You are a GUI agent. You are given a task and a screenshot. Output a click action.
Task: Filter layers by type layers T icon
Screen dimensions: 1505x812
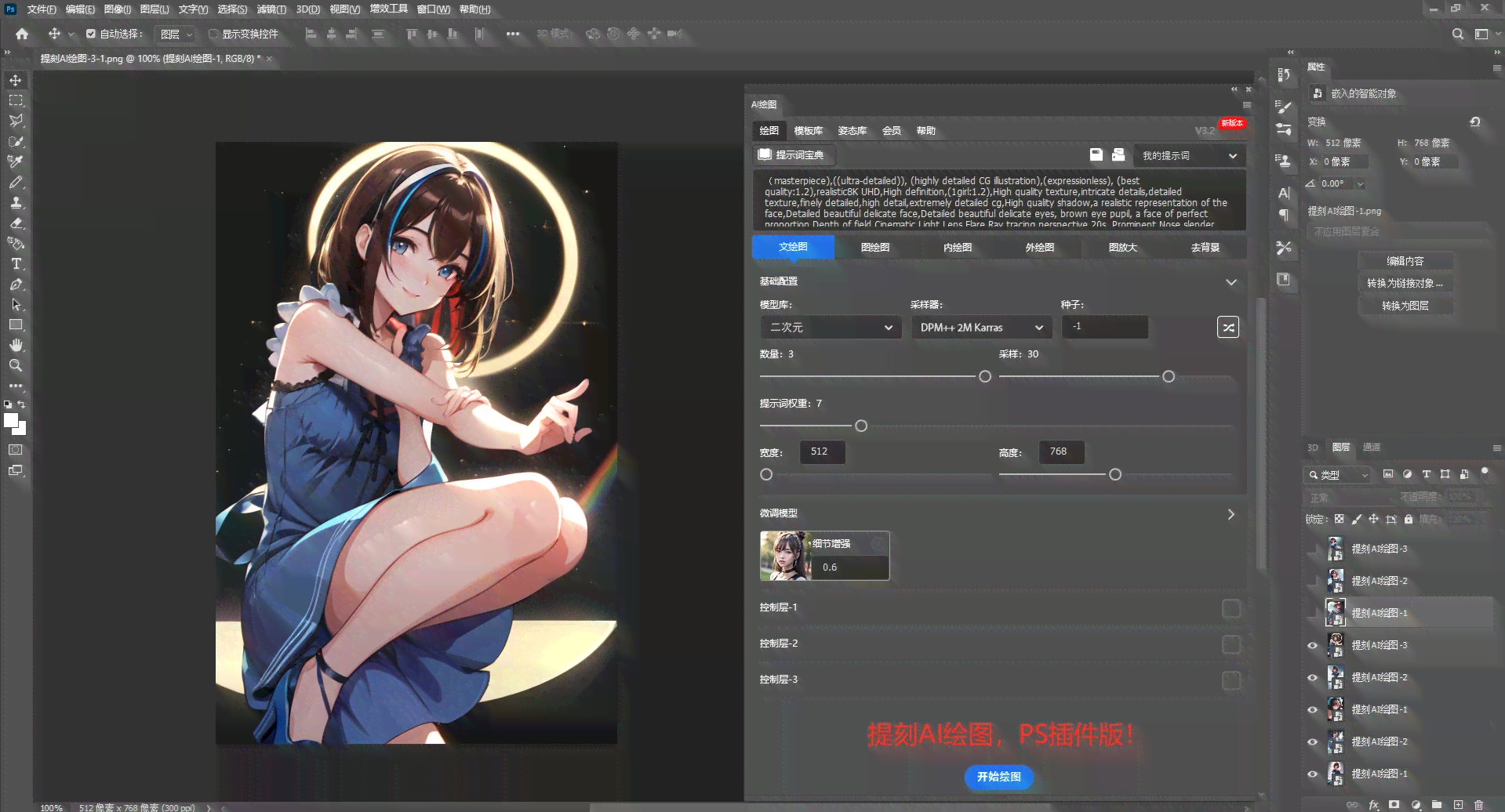(1426, 474)
